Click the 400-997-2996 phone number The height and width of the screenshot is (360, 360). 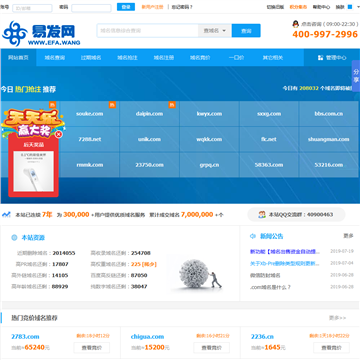coord(325,34)
